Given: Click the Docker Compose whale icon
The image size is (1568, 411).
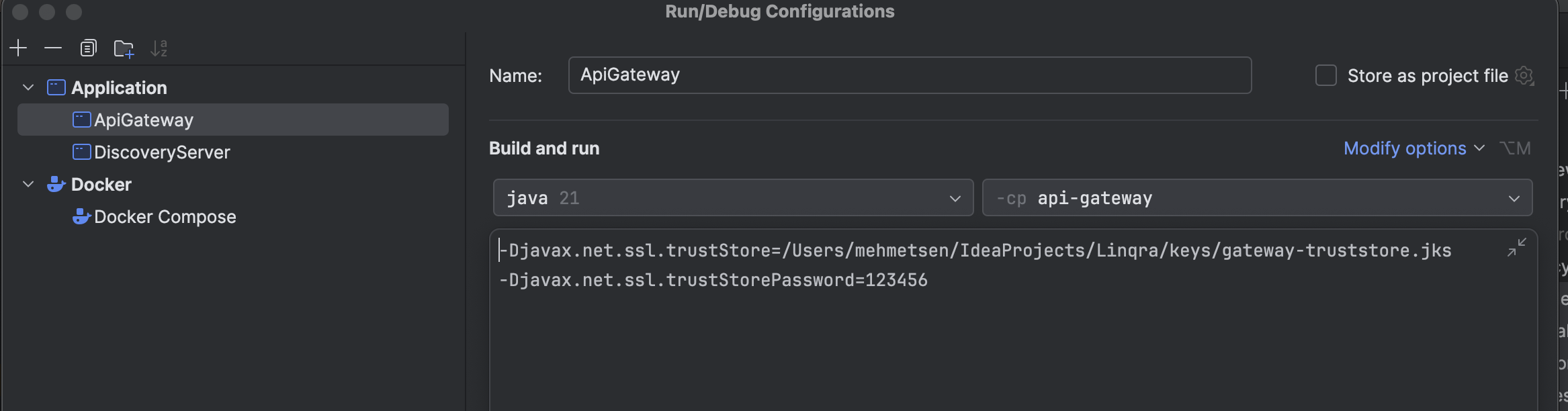Looking at the screenshot, I should (81, 217).
